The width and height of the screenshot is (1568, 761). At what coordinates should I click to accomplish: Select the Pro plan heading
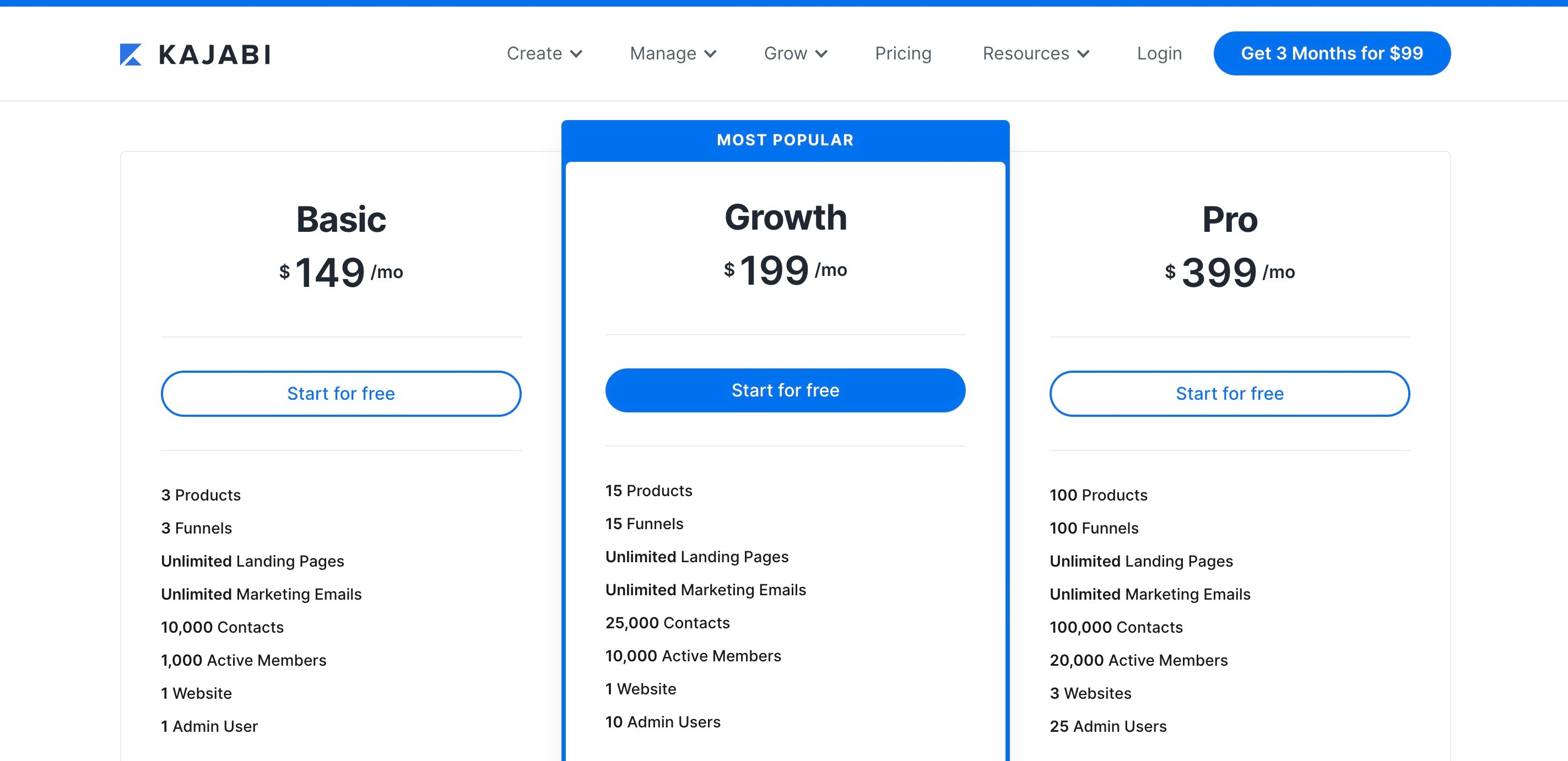click(x=1230, y=219)
